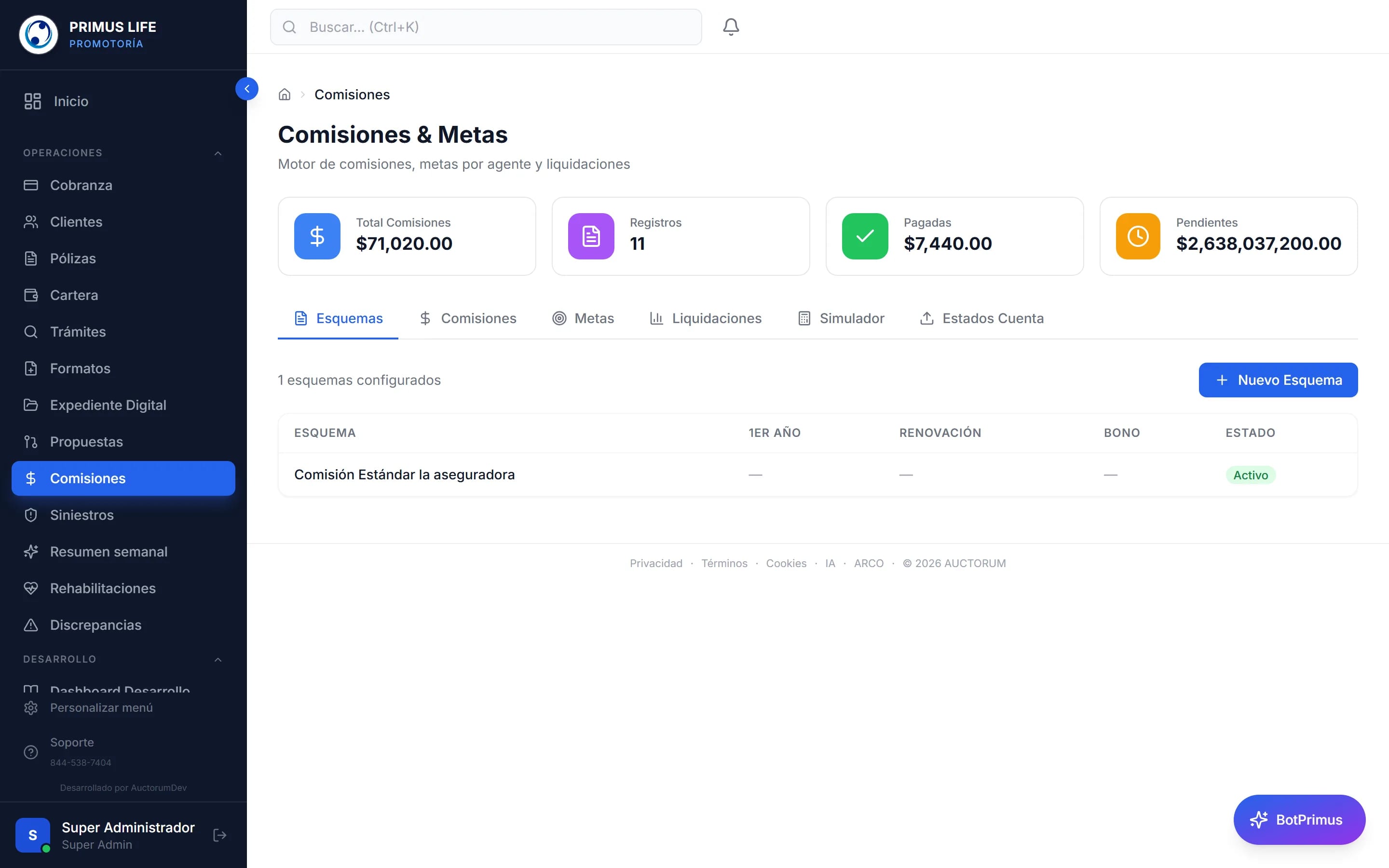Click the Activo status badge
The height and width of the screenshot is (868, 1389).
coord(1250,475)
